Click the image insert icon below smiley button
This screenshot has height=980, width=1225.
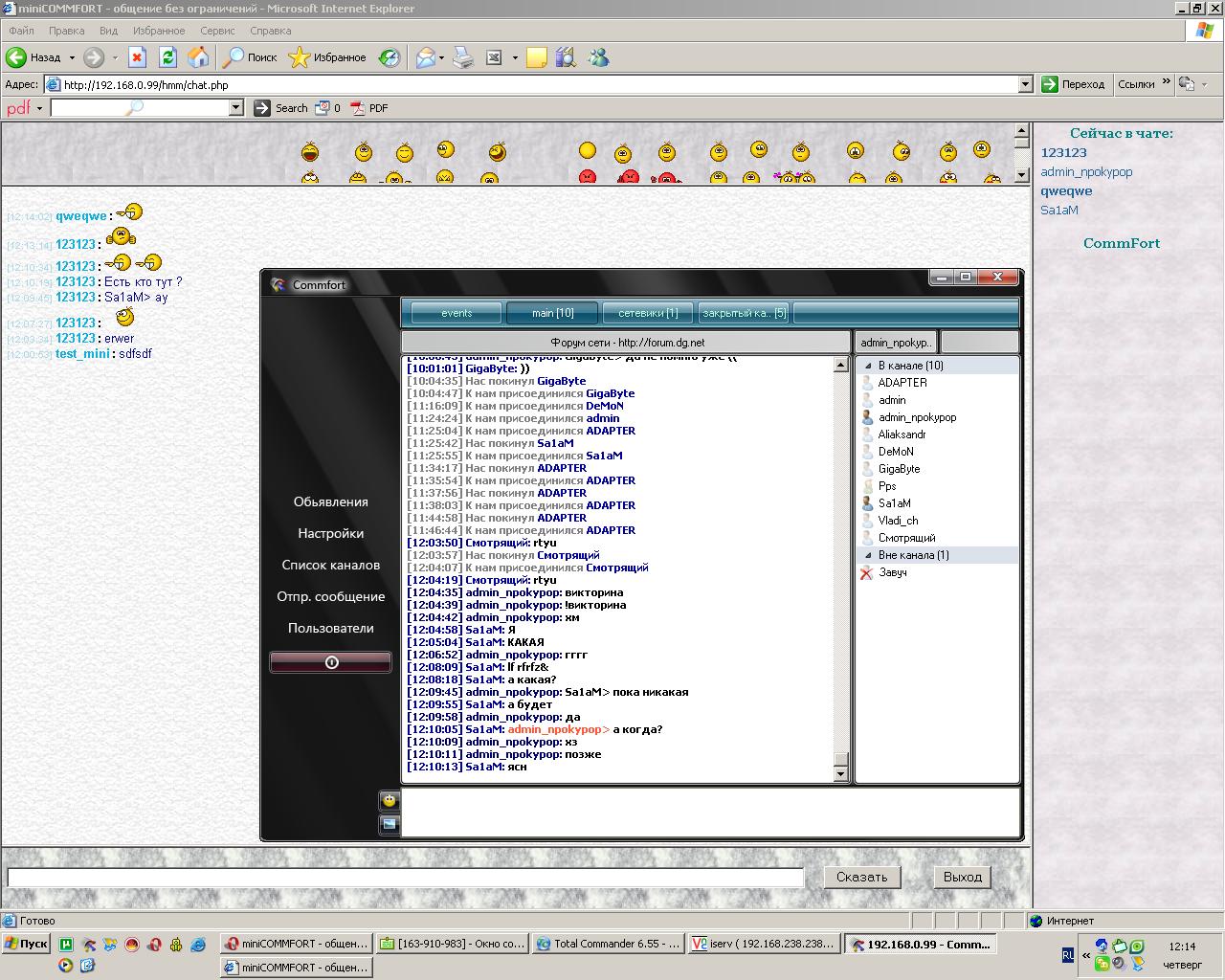tap(390, 824)
